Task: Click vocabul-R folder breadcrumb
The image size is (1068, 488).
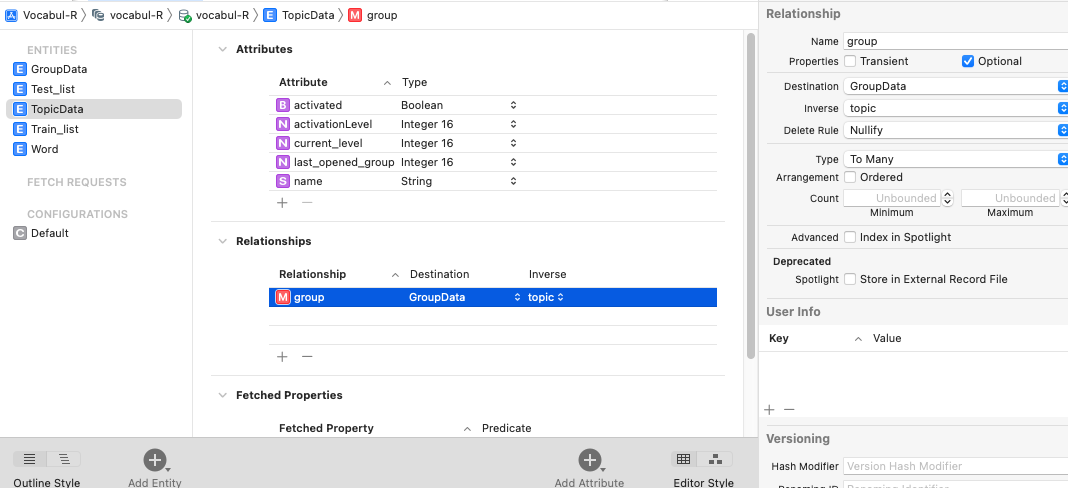Action: [x=127, y=15]
